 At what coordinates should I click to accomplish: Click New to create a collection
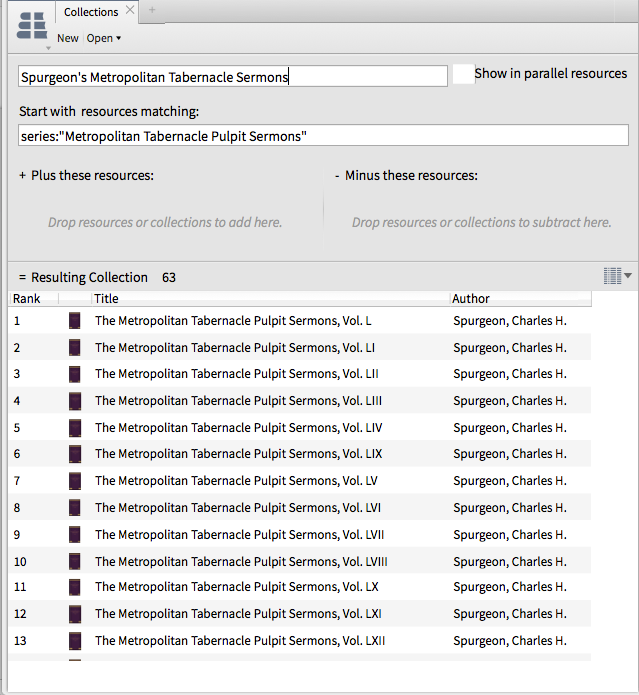[x=67, y=38]
